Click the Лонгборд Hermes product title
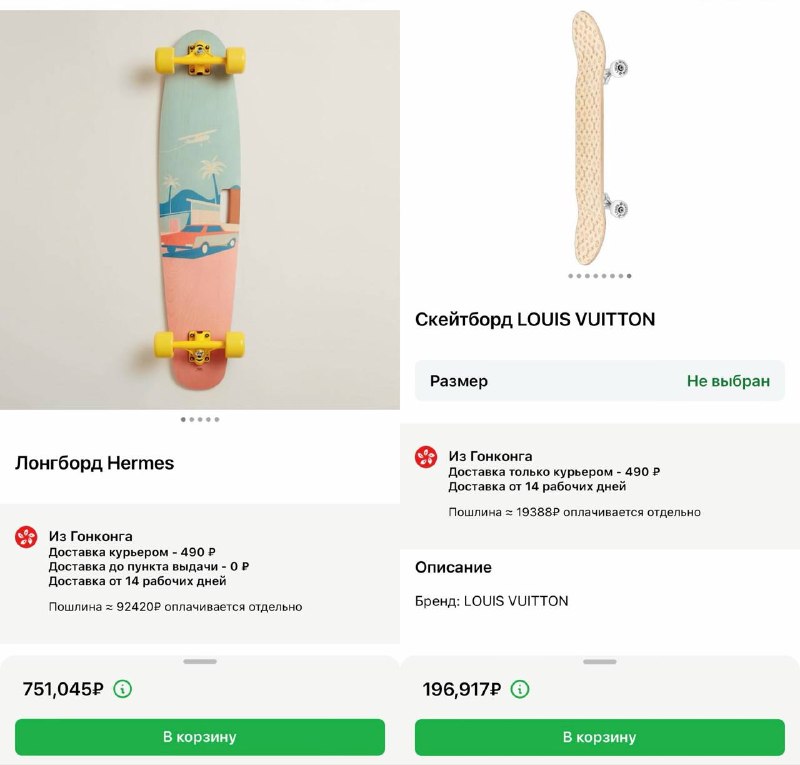The height and width of the screenshot is (765, 800). pyautogui.click(x=94, y=463)
